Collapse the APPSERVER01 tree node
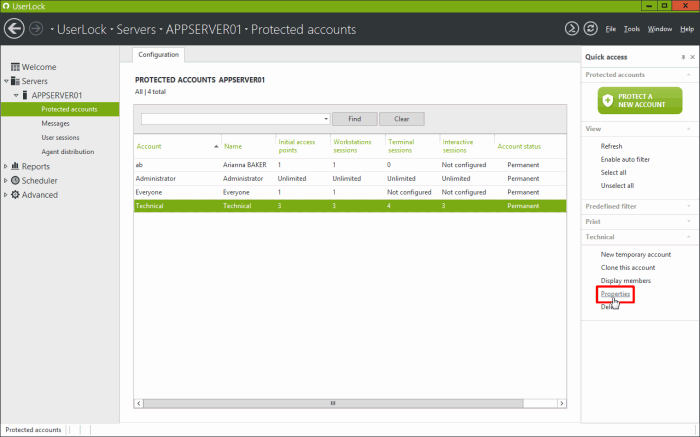Image resolution: width=700 pixels, height=437 pixels. coord(16,95)
